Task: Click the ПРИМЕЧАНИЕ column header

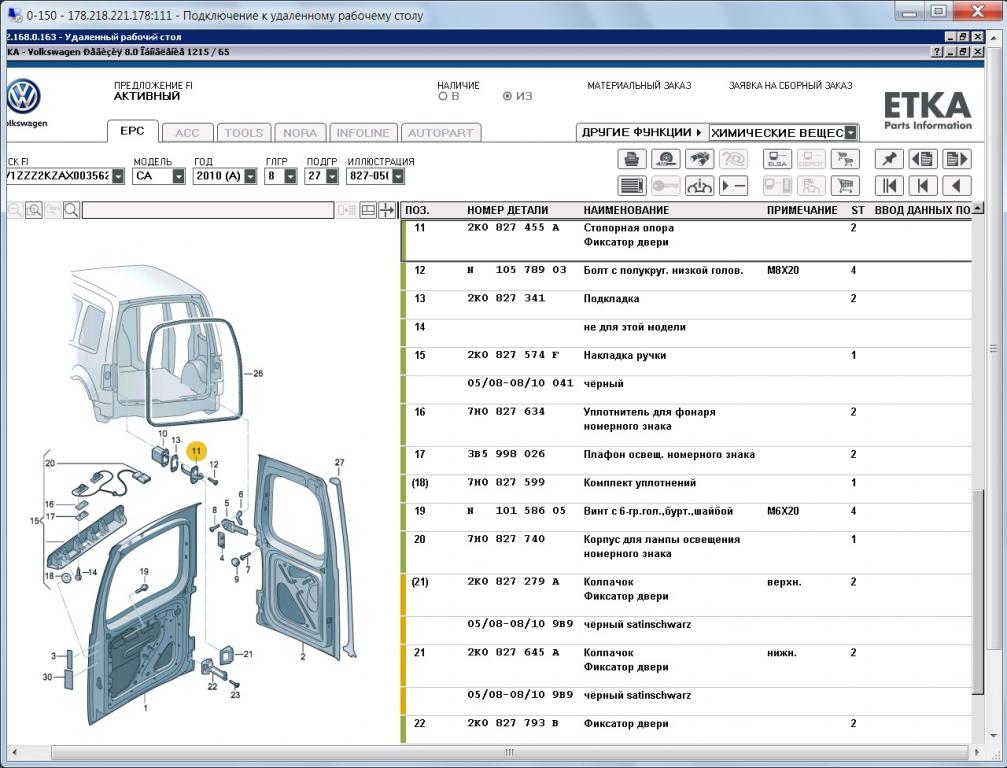Action: click(x=802, y=210)
